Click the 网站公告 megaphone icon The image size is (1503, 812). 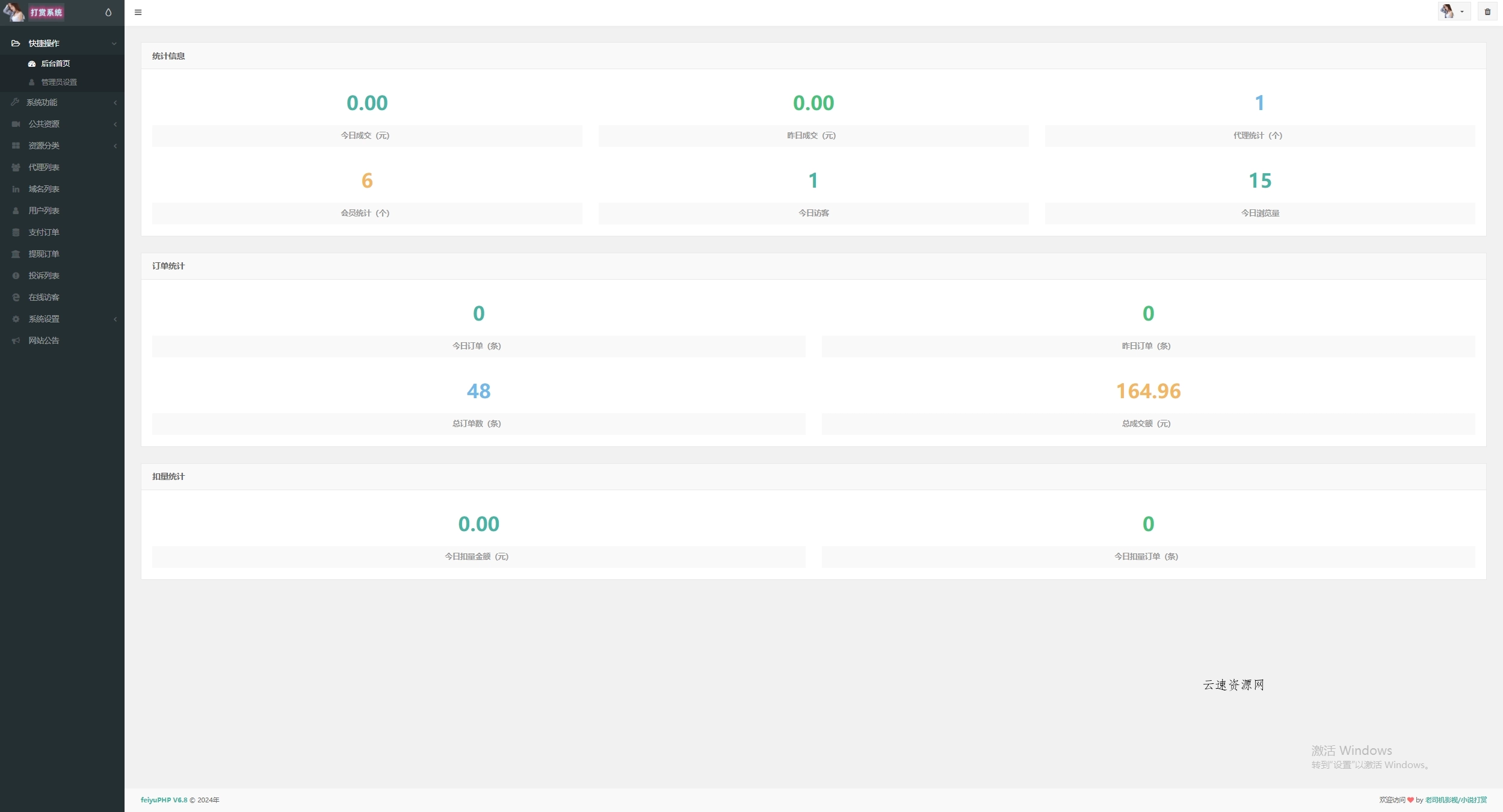tap(16, 340)
